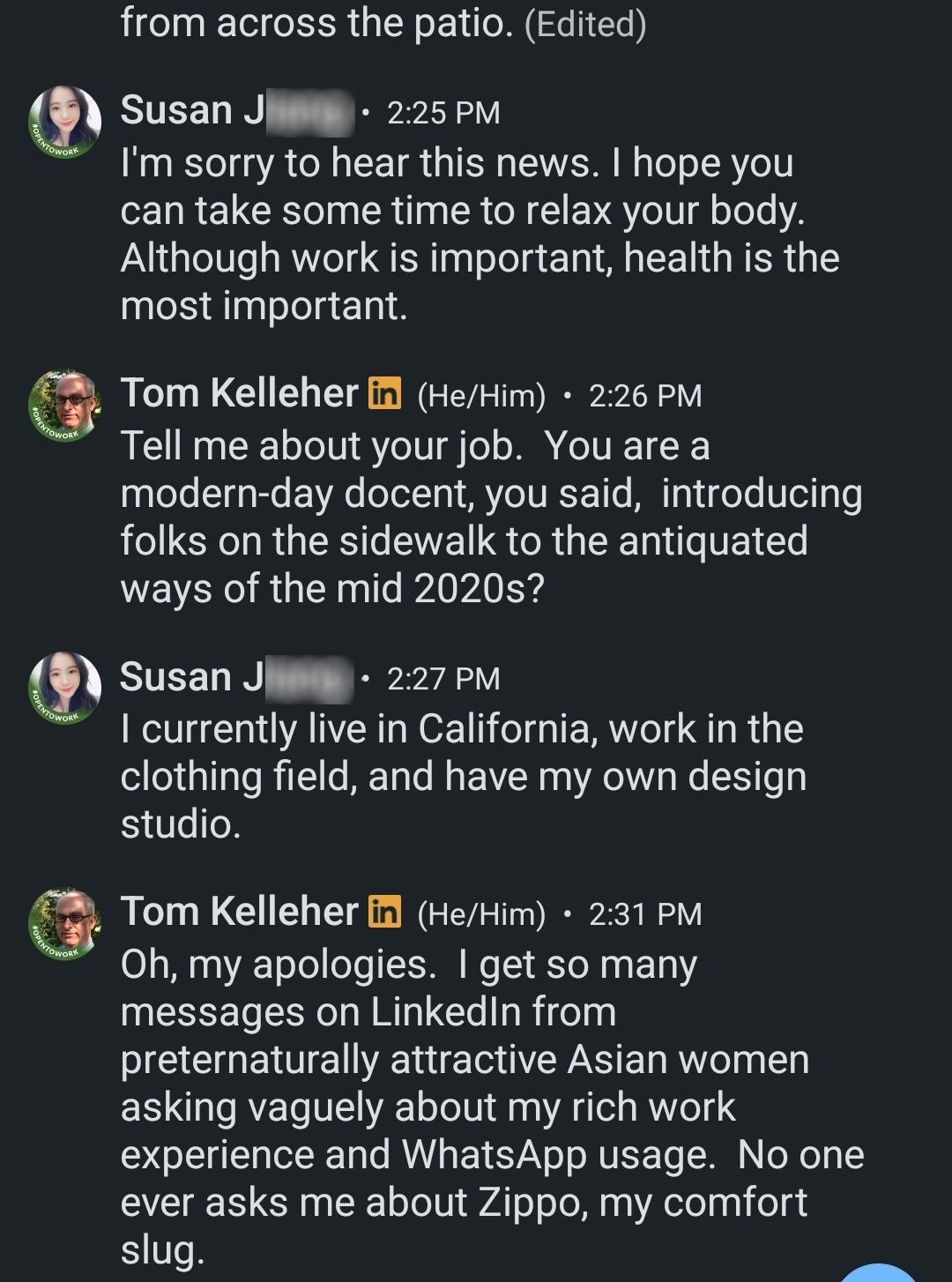Tap the 2:31 PM timestamp

click(x=645, y=914)
